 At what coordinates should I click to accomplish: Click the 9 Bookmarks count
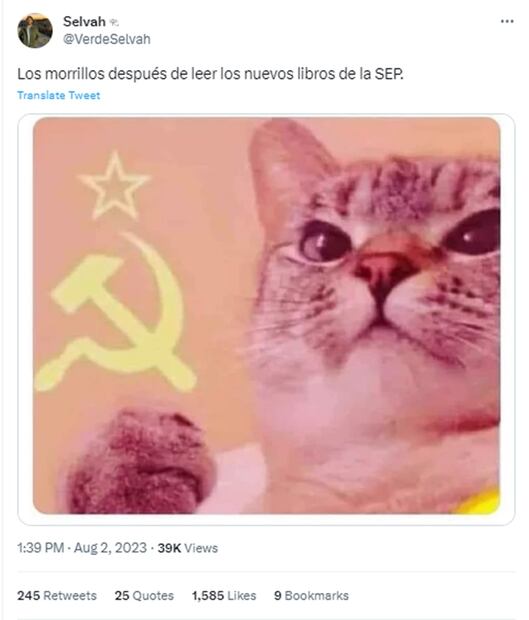click(x=312, y=595)
